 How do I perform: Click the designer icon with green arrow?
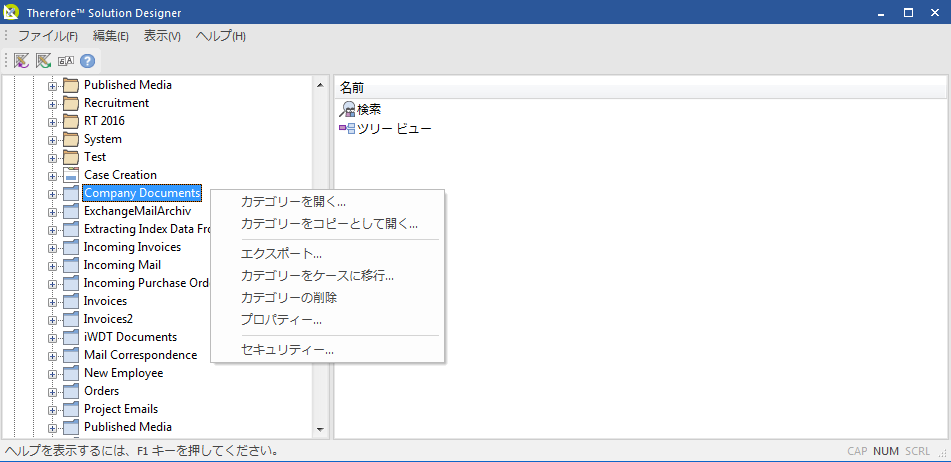pos(44,61)
